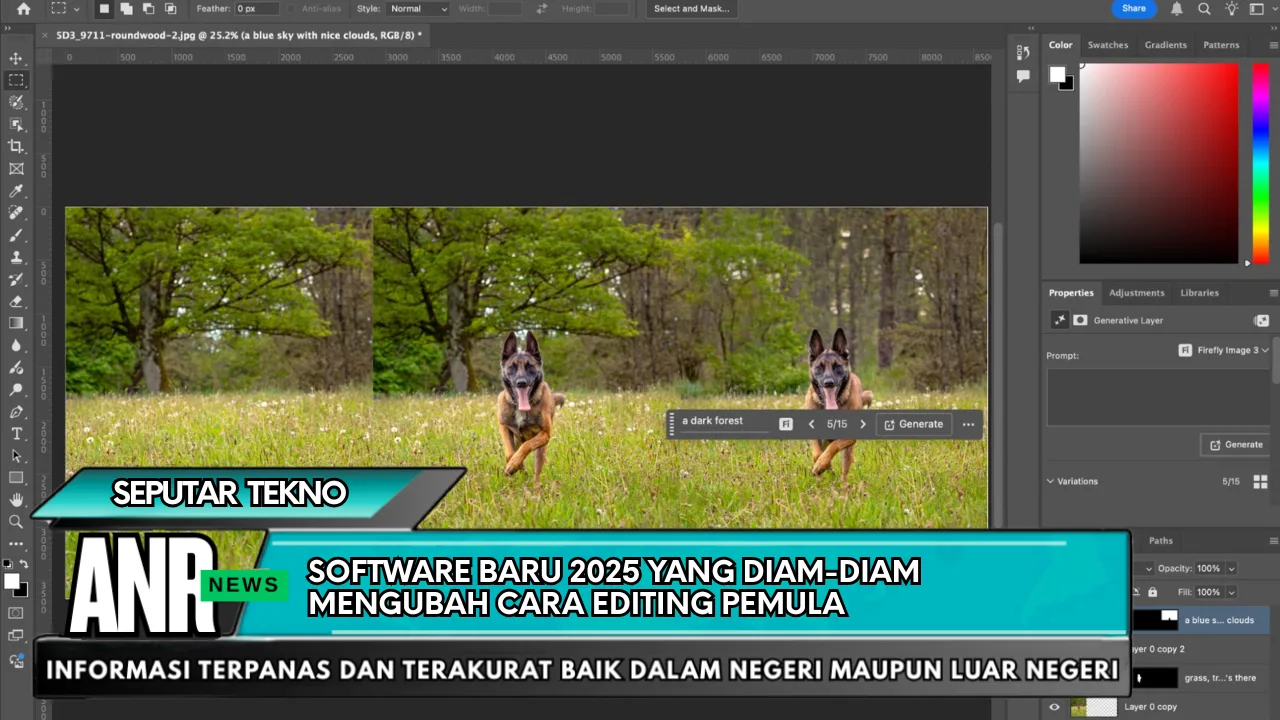Screen dimensions: 1280x720
Task: Open notifications bell icon
Action: pyautogui.click(x=1178, y=9)
